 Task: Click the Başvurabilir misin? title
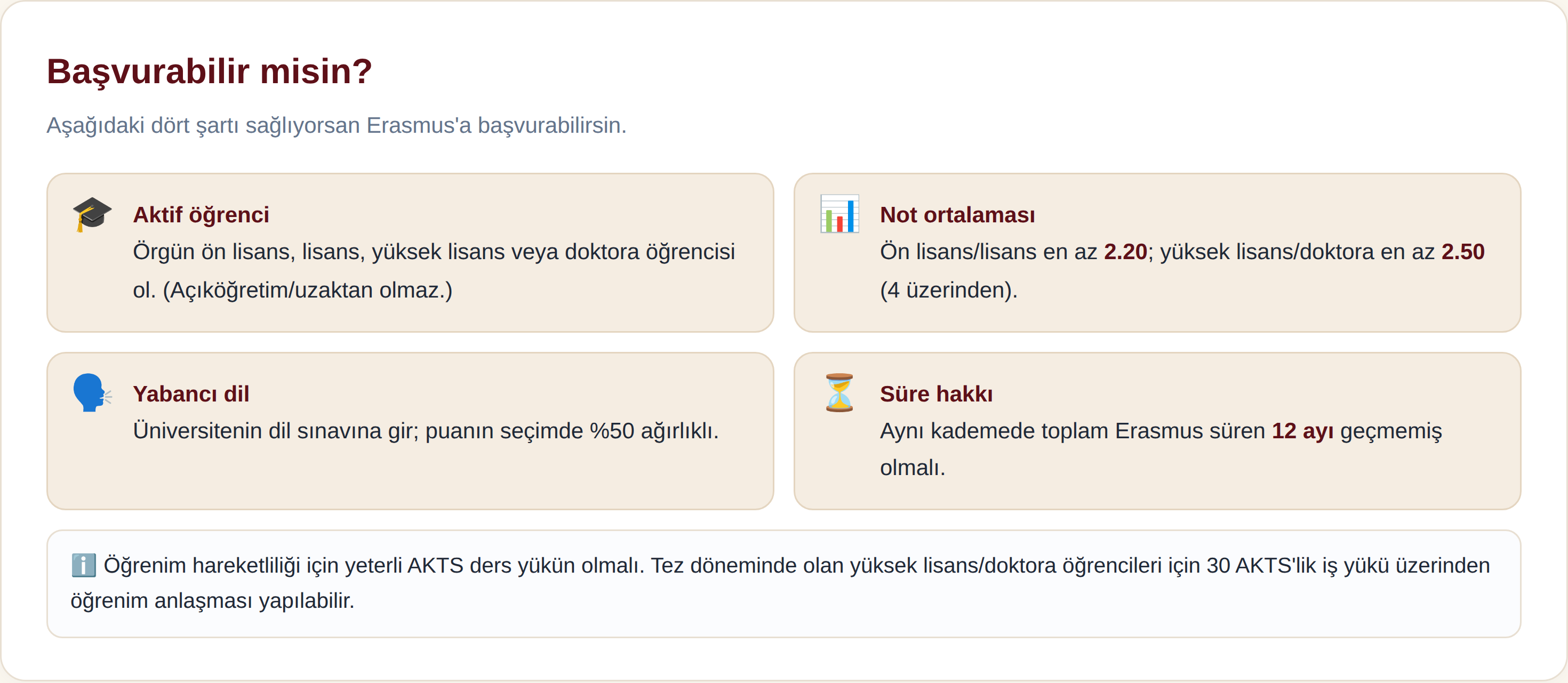tap(210, 71)
